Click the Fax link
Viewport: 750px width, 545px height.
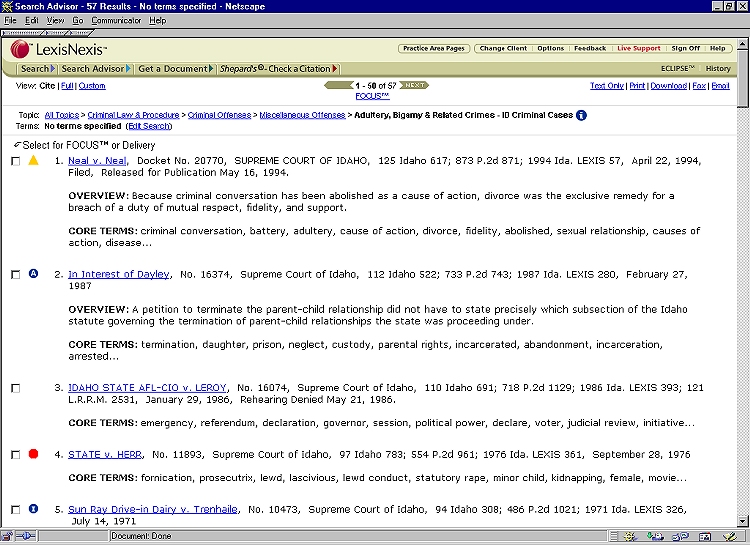pyautogui.click(x=699, y=86)
